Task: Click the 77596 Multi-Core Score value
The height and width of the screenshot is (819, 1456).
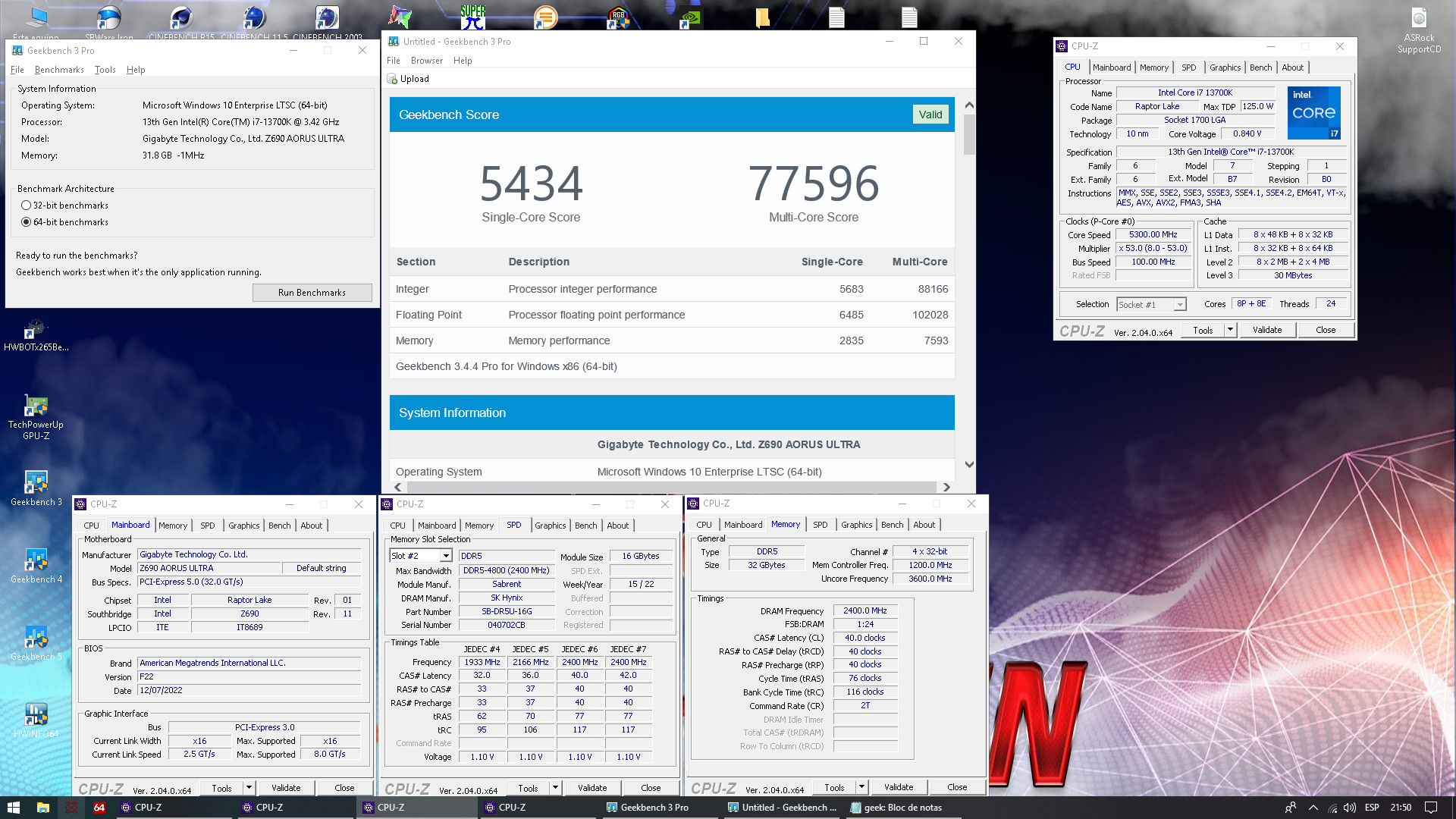Action: coord(814,184)
